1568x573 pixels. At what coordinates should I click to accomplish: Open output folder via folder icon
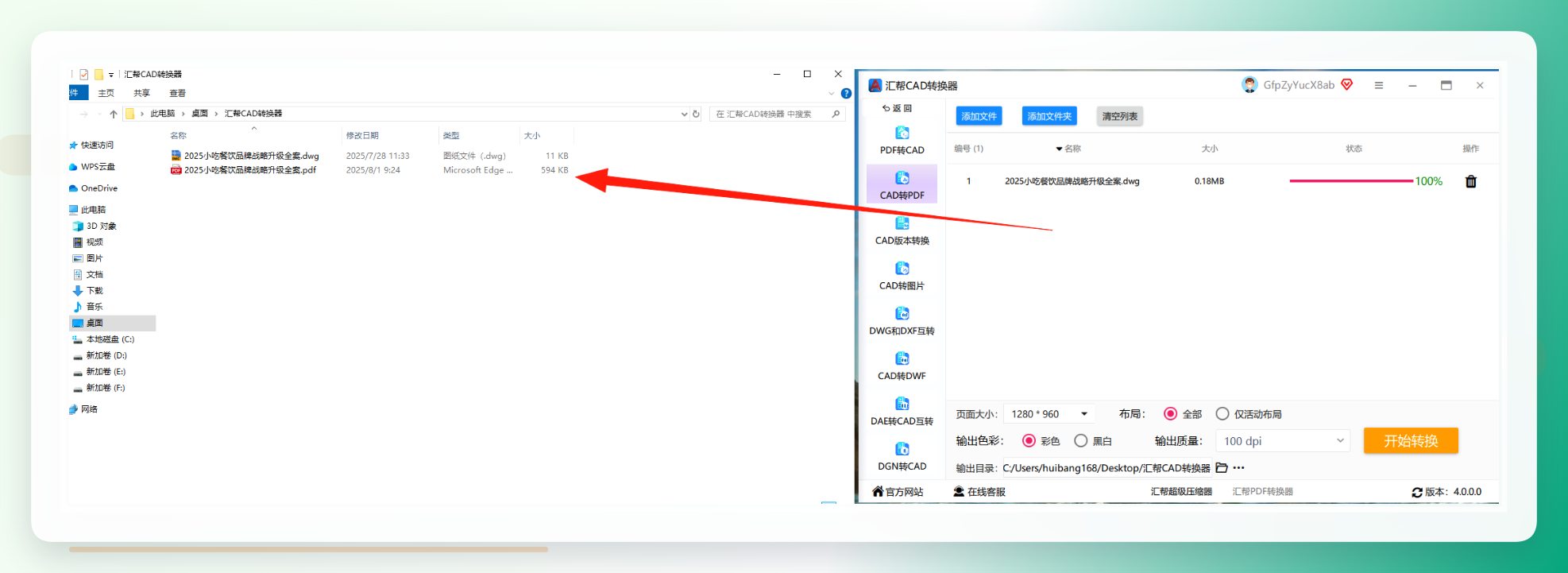(1222, 467)
